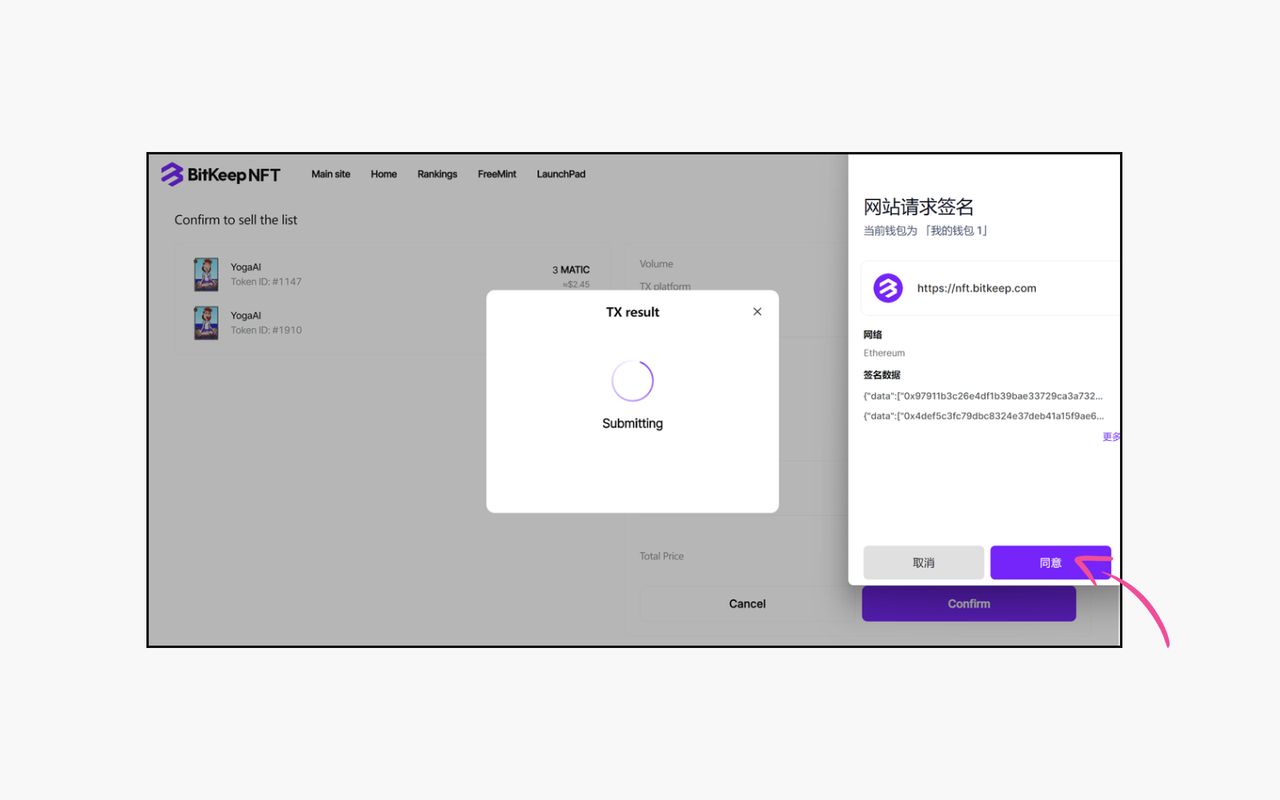1280x800 pixels.
Task: Open the LaunchPad page
Action: coord(561,174)
